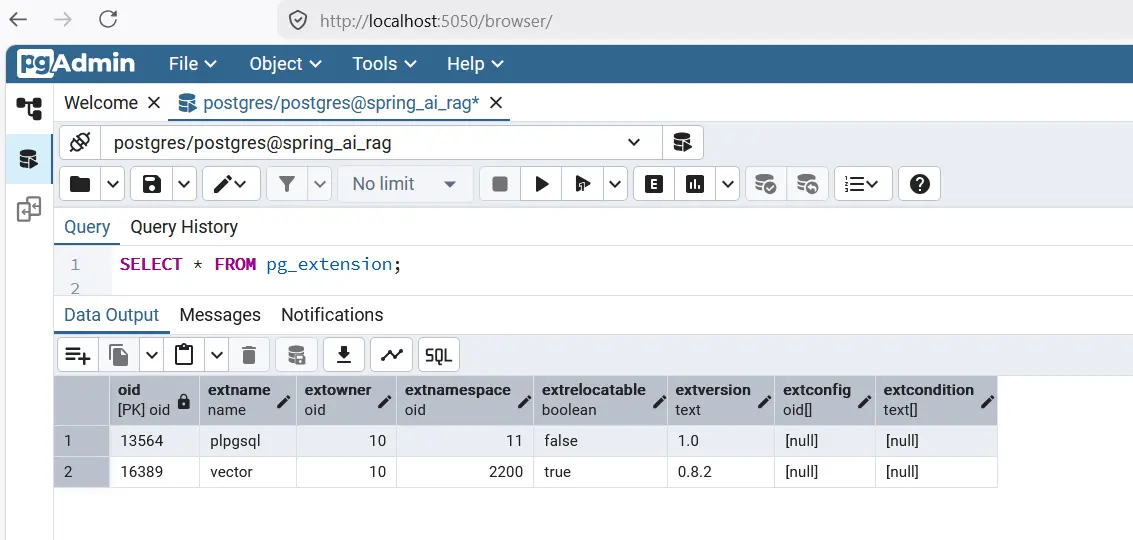Open the workspace transfer sidebar icon below database

point(29,209)
